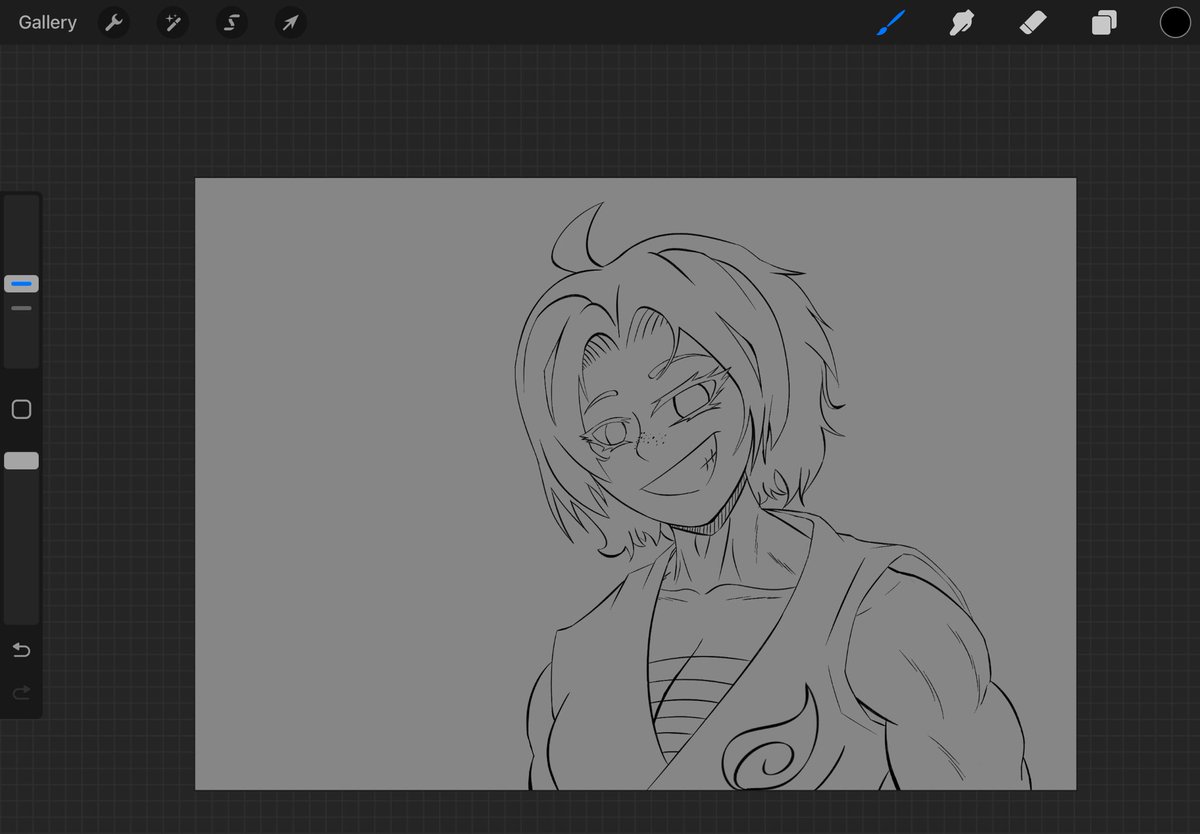
Task: Tap the square Modify button on the sidebar
Action: coord(21,409)
